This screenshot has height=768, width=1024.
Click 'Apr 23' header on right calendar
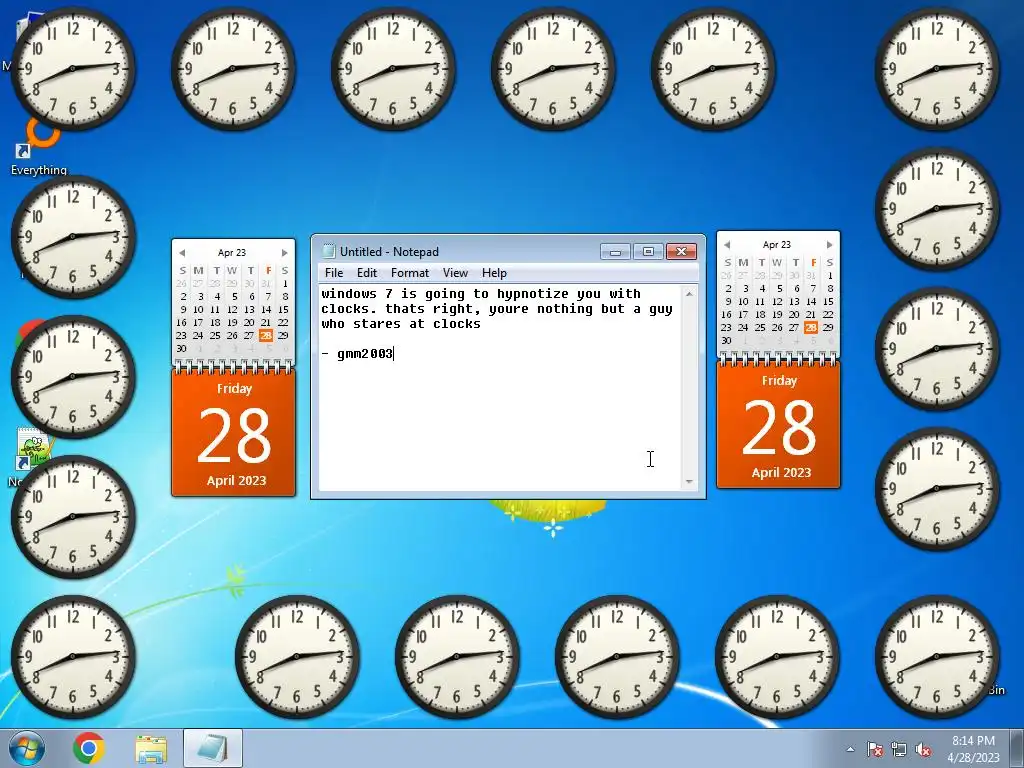[x=776, y=245]
